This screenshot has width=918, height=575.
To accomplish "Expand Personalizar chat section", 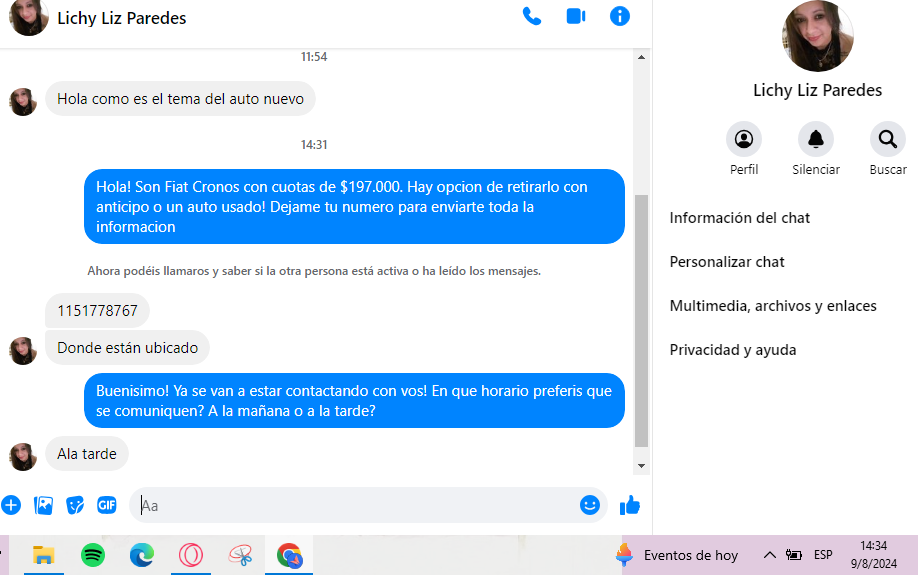I will pos(727,262).
